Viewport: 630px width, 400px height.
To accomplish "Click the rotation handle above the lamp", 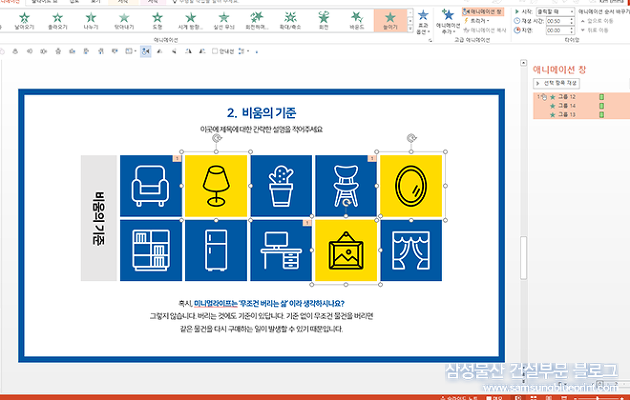I will coord(217,139).
